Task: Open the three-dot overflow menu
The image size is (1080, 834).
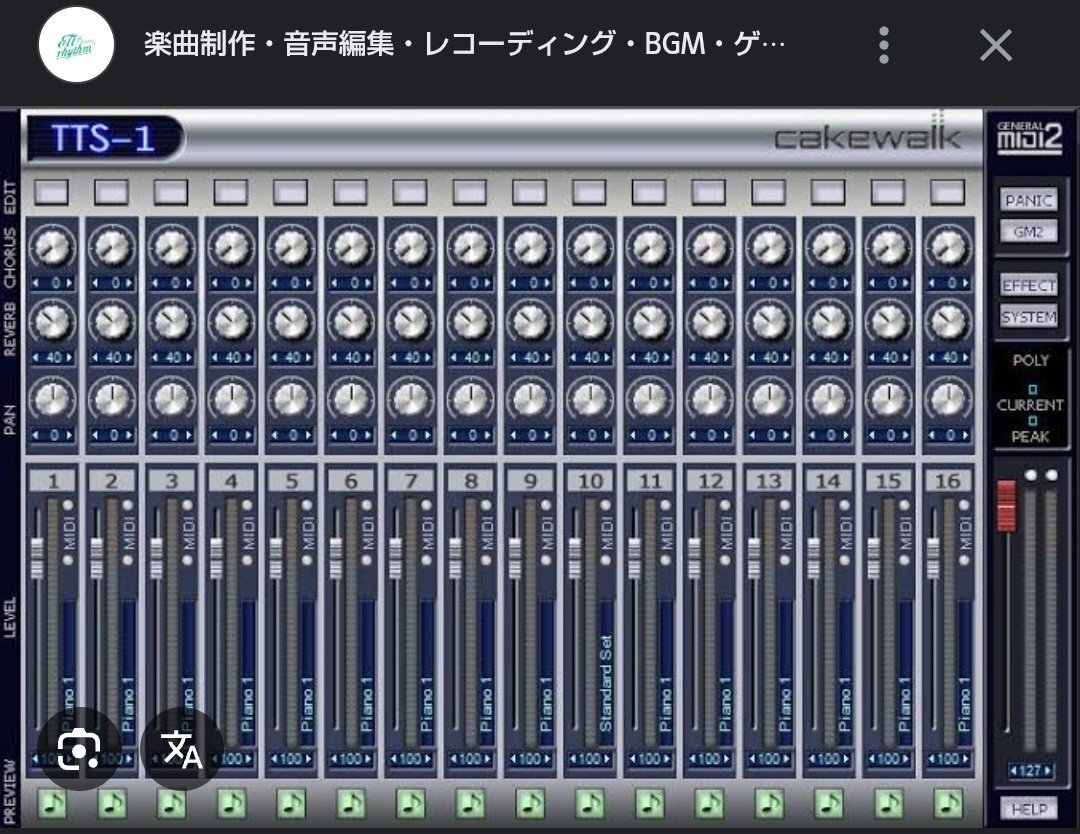Action: click(x=884, y=45)
